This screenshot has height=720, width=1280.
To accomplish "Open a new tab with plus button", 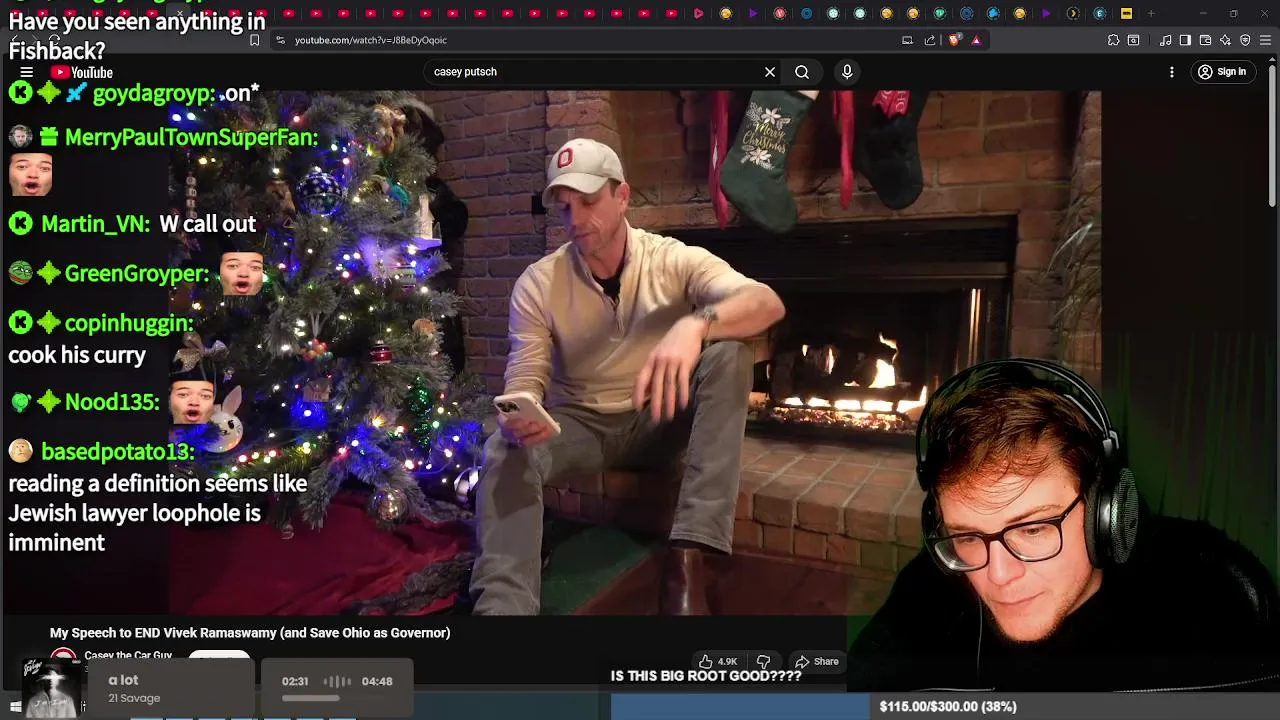I will [1151, 13].
